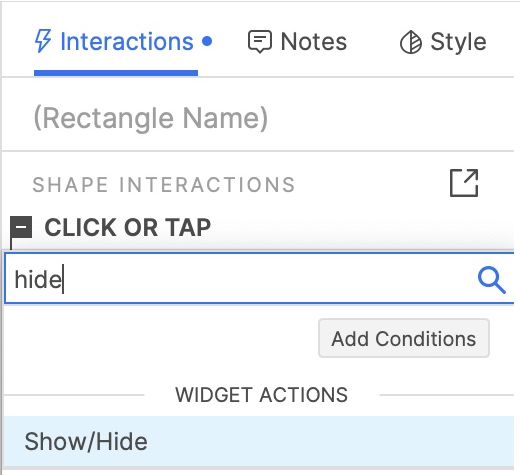Click the magnifying glass search icon
Image resolution: width=520 pixels, height=475 pixels.
pyautogui.click(x=492, y=280)
